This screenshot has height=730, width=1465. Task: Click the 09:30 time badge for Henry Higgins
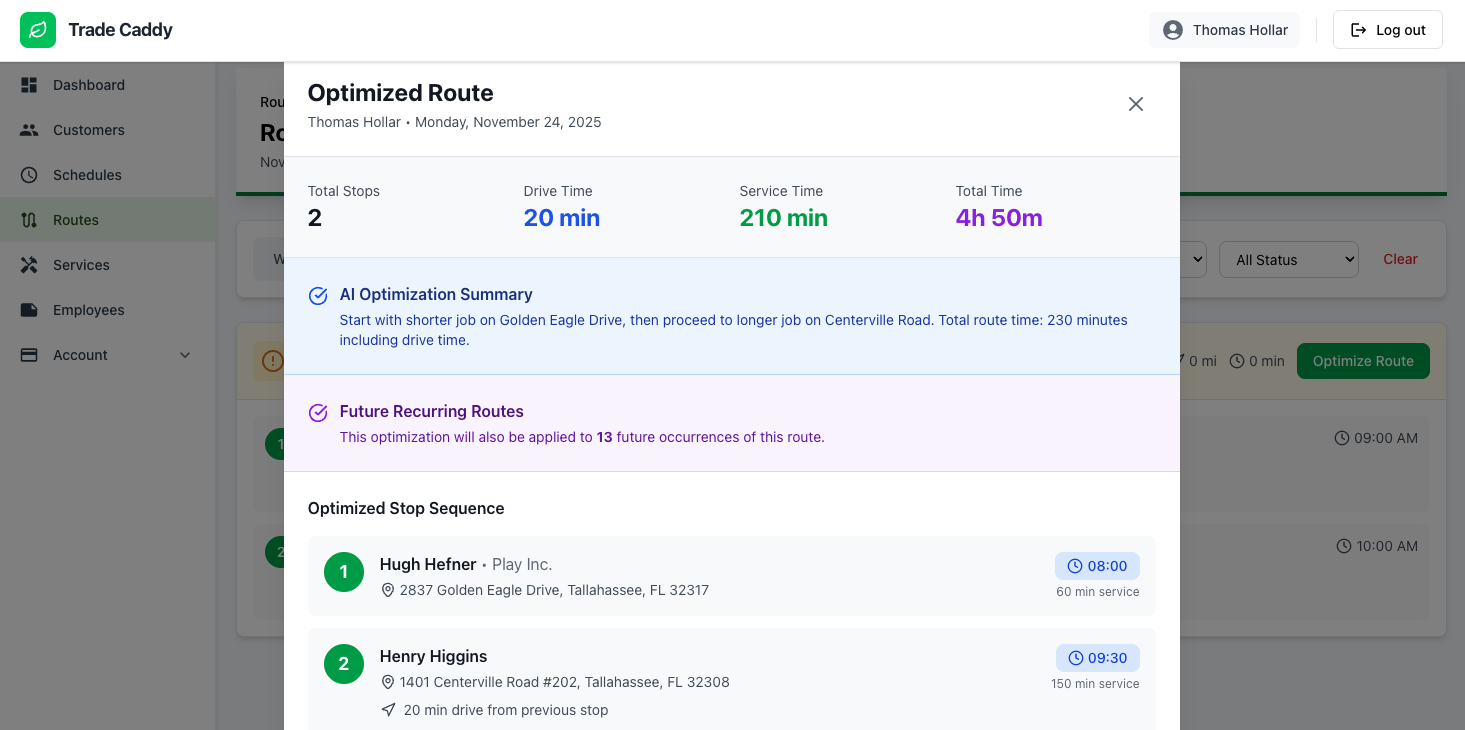1097,658
